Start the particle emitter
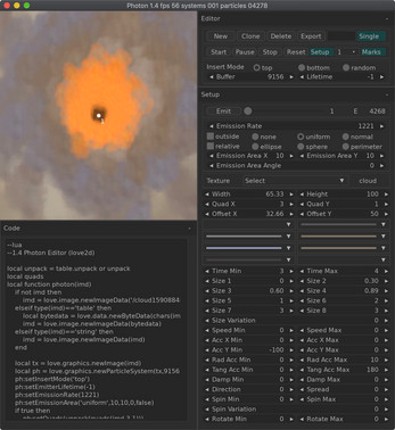This screenshot has width=395, height=430. coord(219,52)
